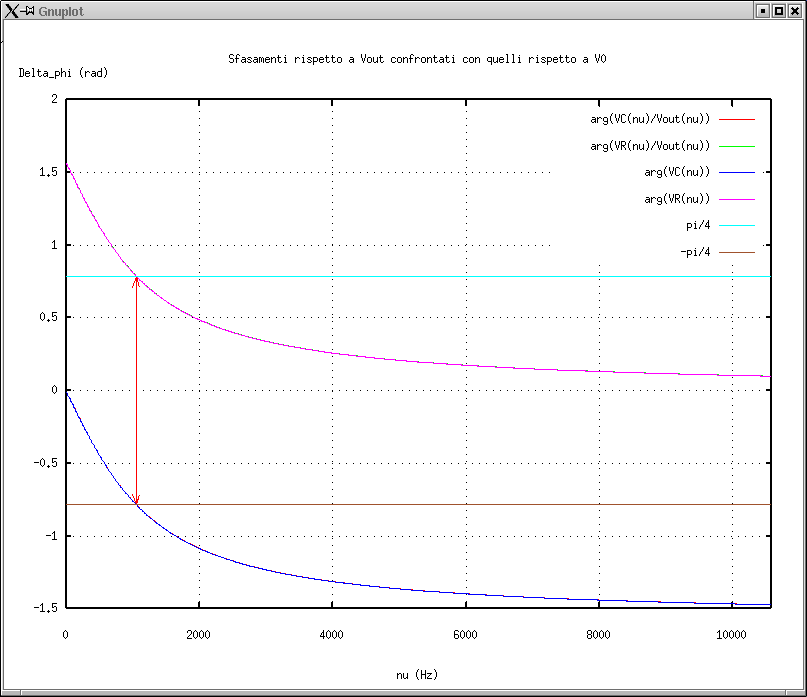Click the cyan line sample beside pi/4

pos(736,226)
